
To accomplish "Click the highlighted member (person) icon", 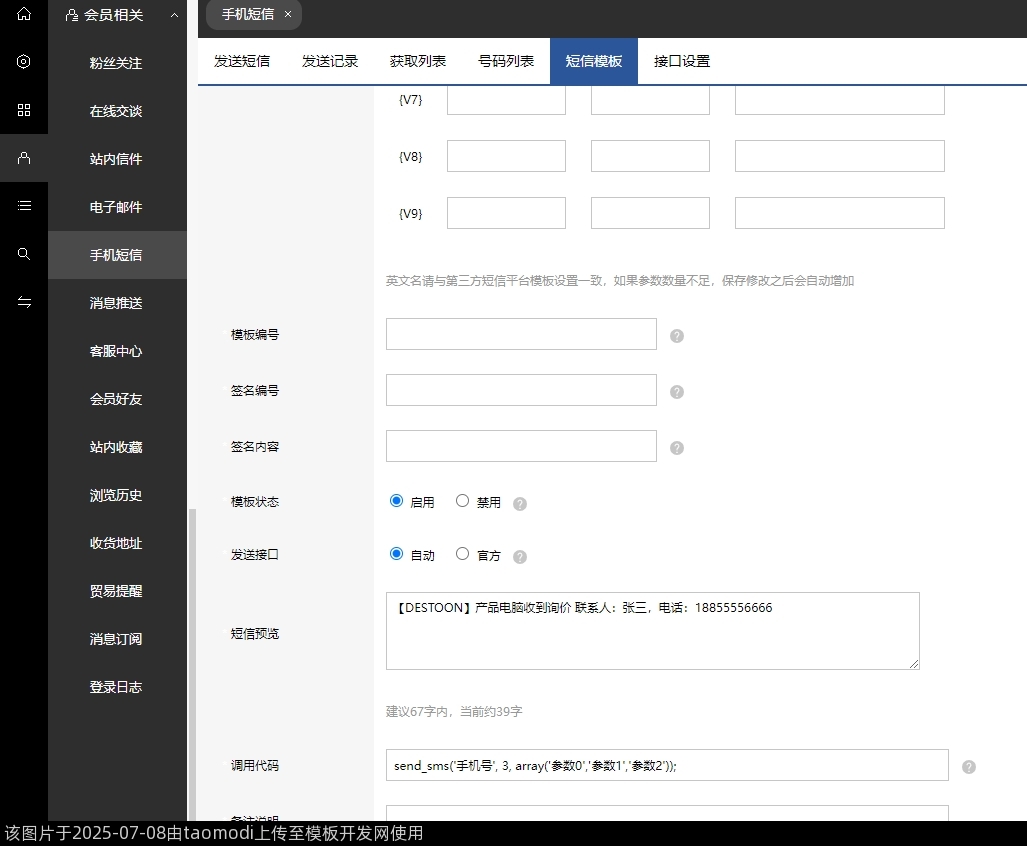I will point(24,158).
